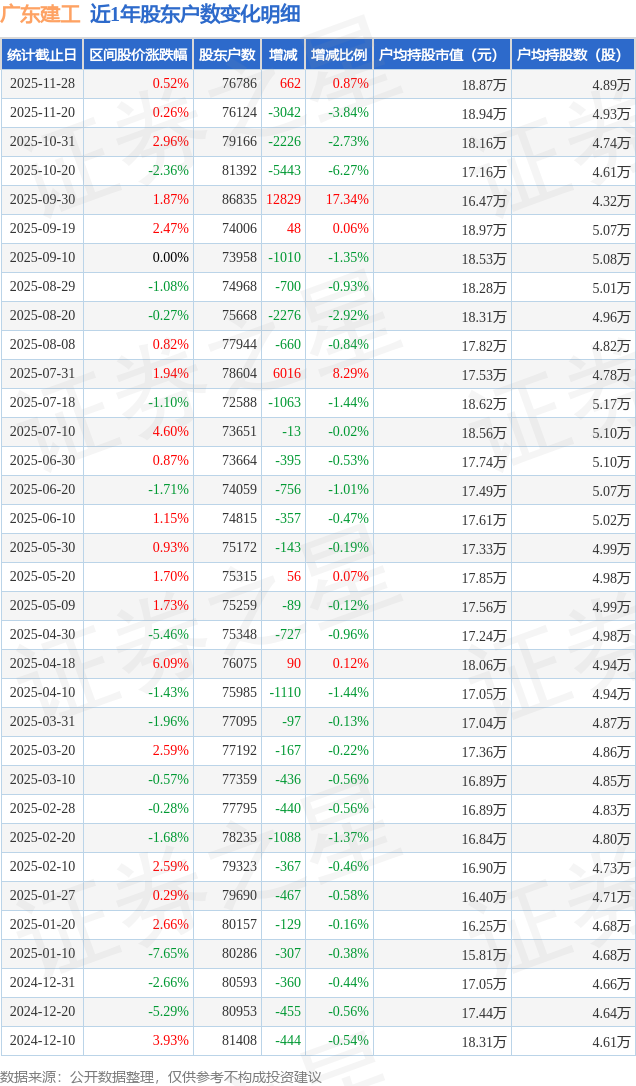Click the 户均持股市值（元） column header

point(441,55)
